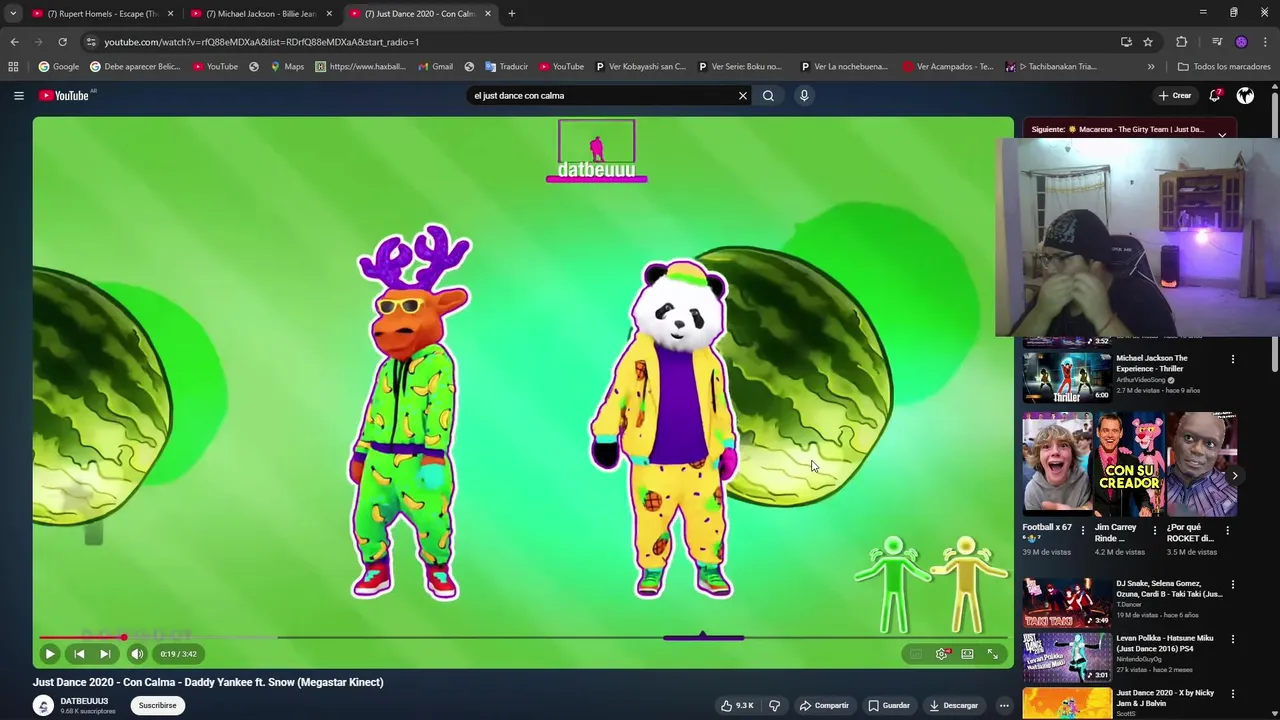Open browser apps grid icon
The height and width of the screenshot is (720, 1280).
pos(13,67)
